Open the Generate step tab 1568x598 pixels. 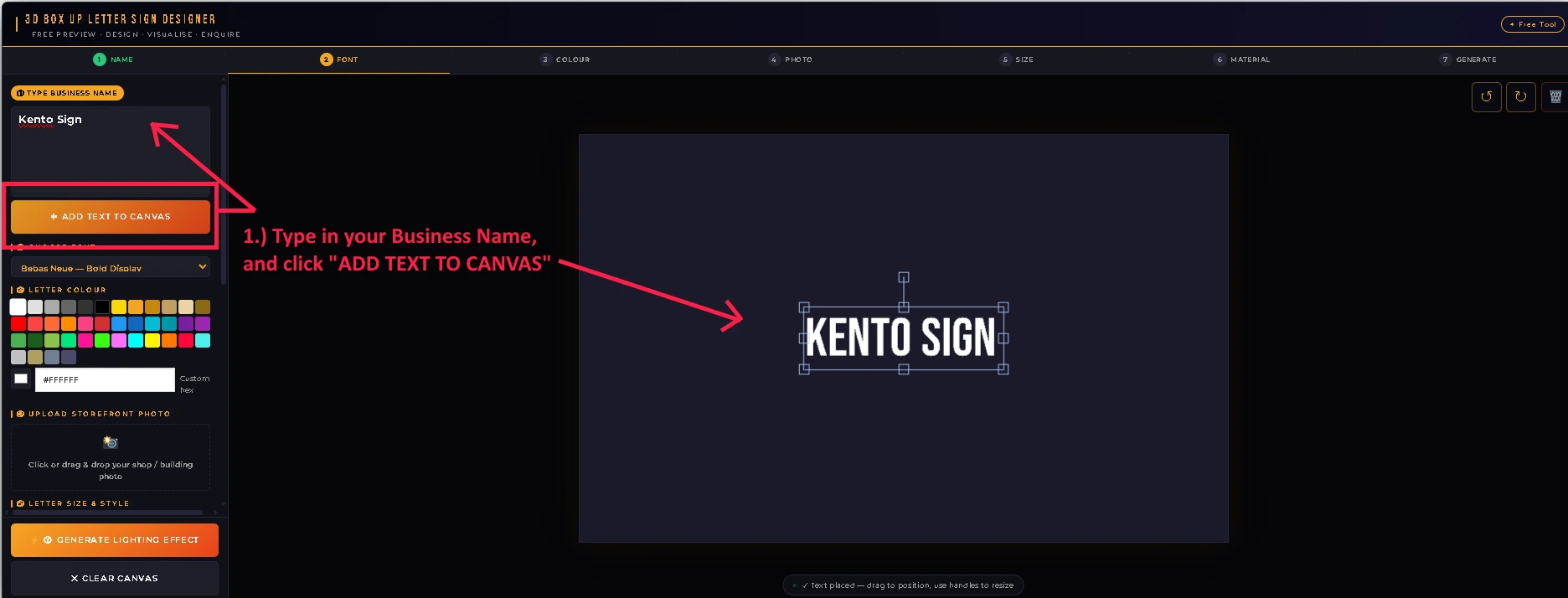pos(1468,59)
